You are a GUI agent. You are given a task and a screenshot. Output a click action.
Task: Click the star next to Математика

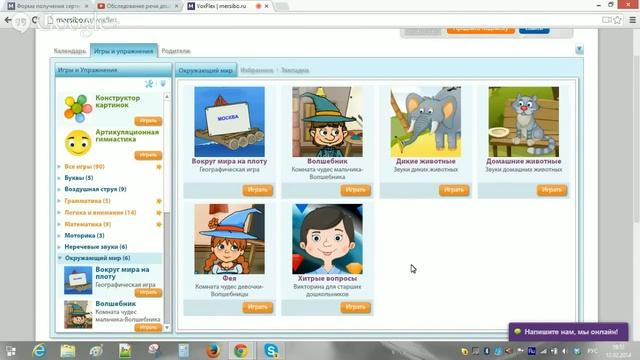point(159,224)
